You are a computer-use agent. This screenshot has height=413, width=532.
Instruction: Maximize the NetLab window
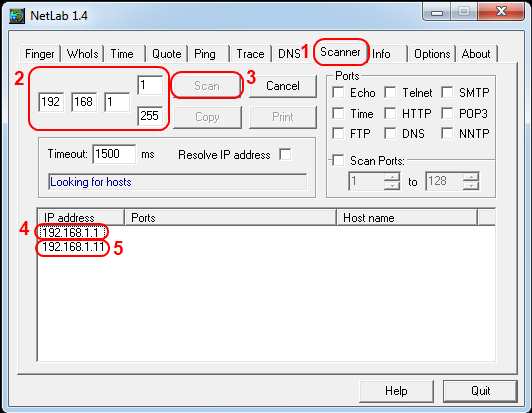tap(463, 12)
